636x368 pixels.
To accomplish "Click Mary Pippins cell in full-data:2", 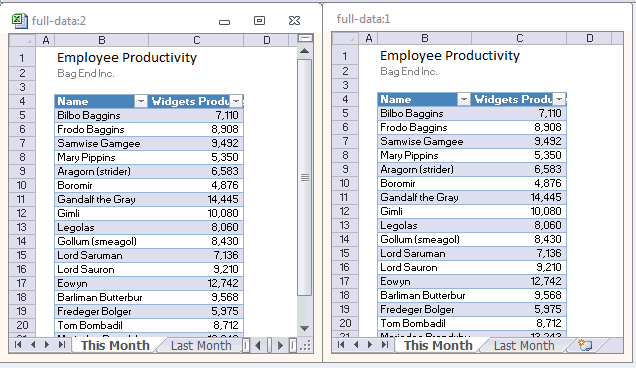I will [101, 157].
